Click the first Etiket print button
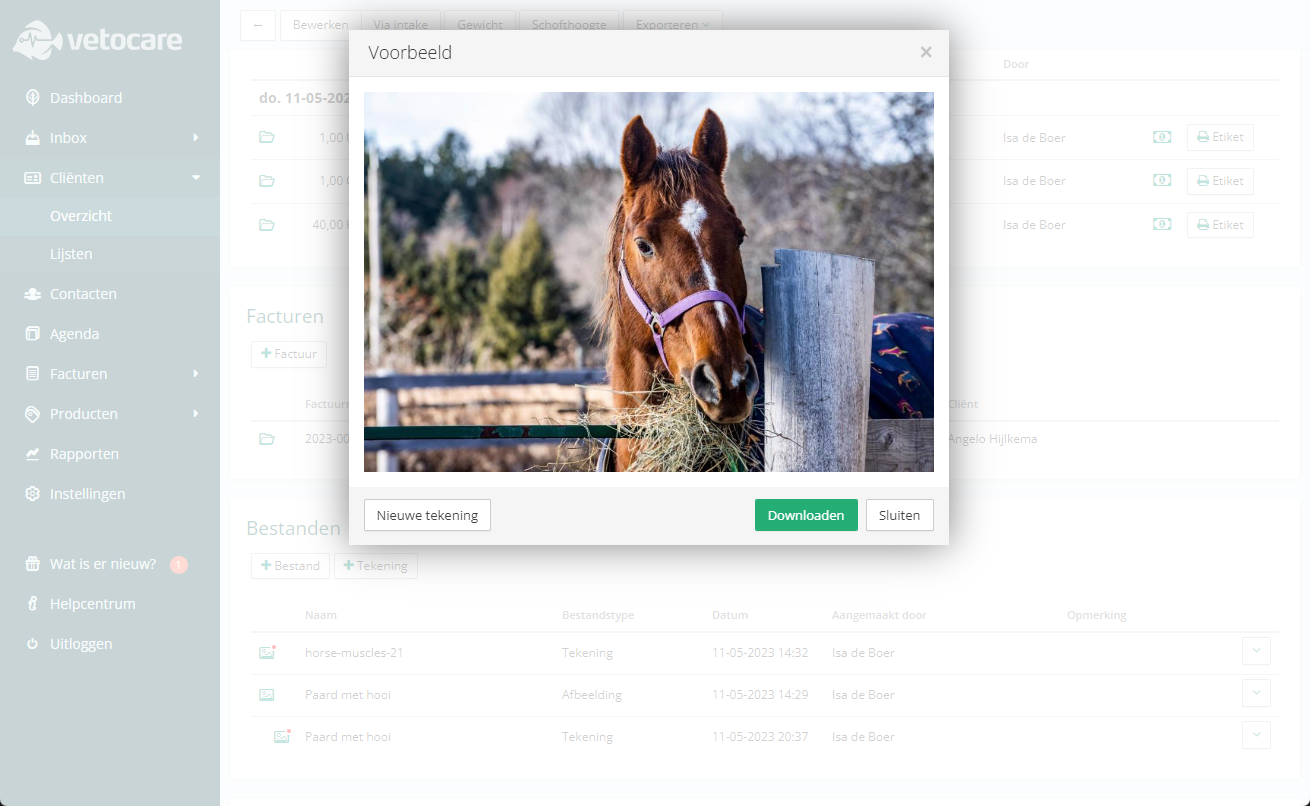The width and height of the screenshot is (1310, 806). [x=1220, y=137]
